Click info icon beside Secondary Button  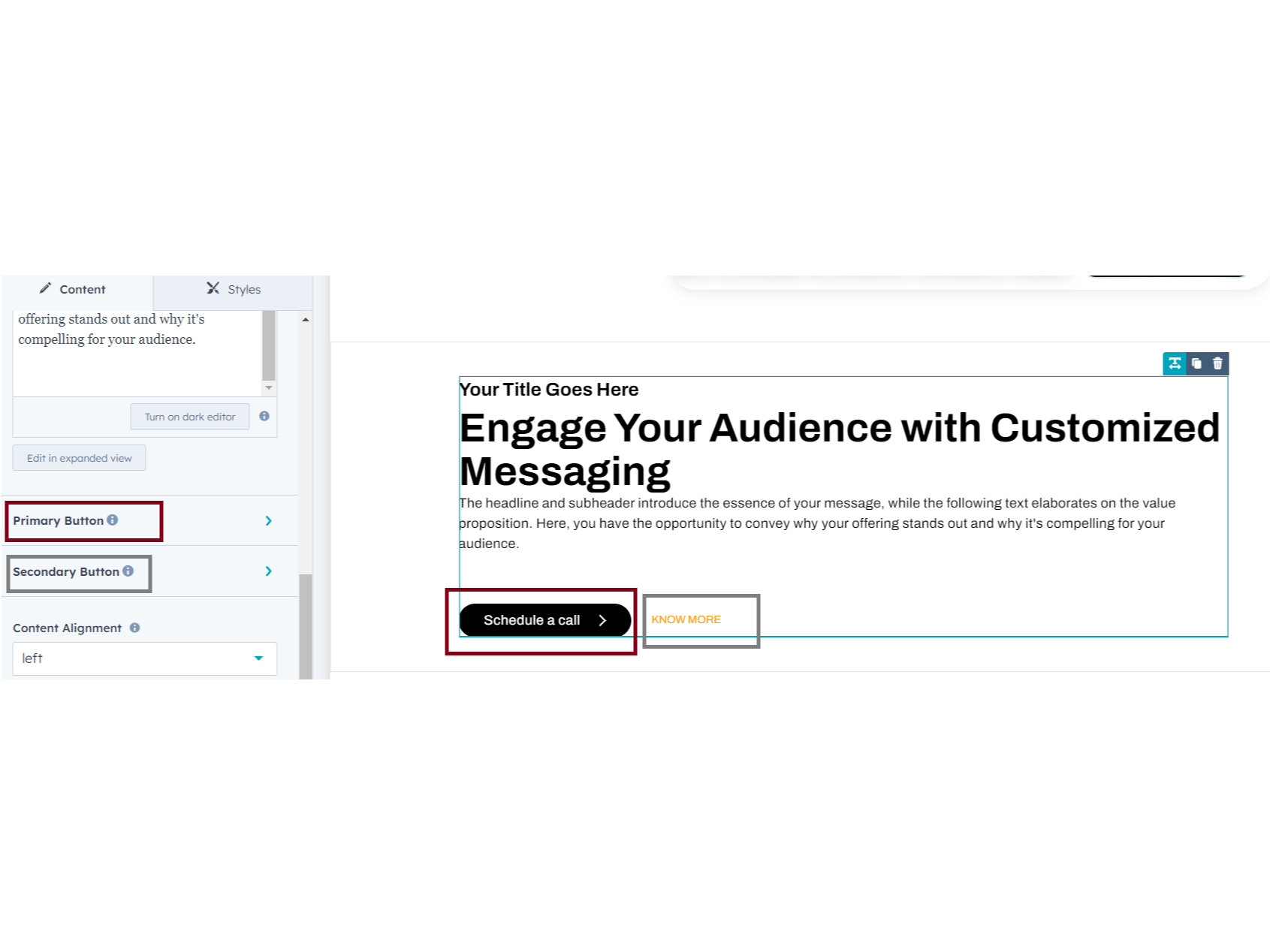point(128,571)
